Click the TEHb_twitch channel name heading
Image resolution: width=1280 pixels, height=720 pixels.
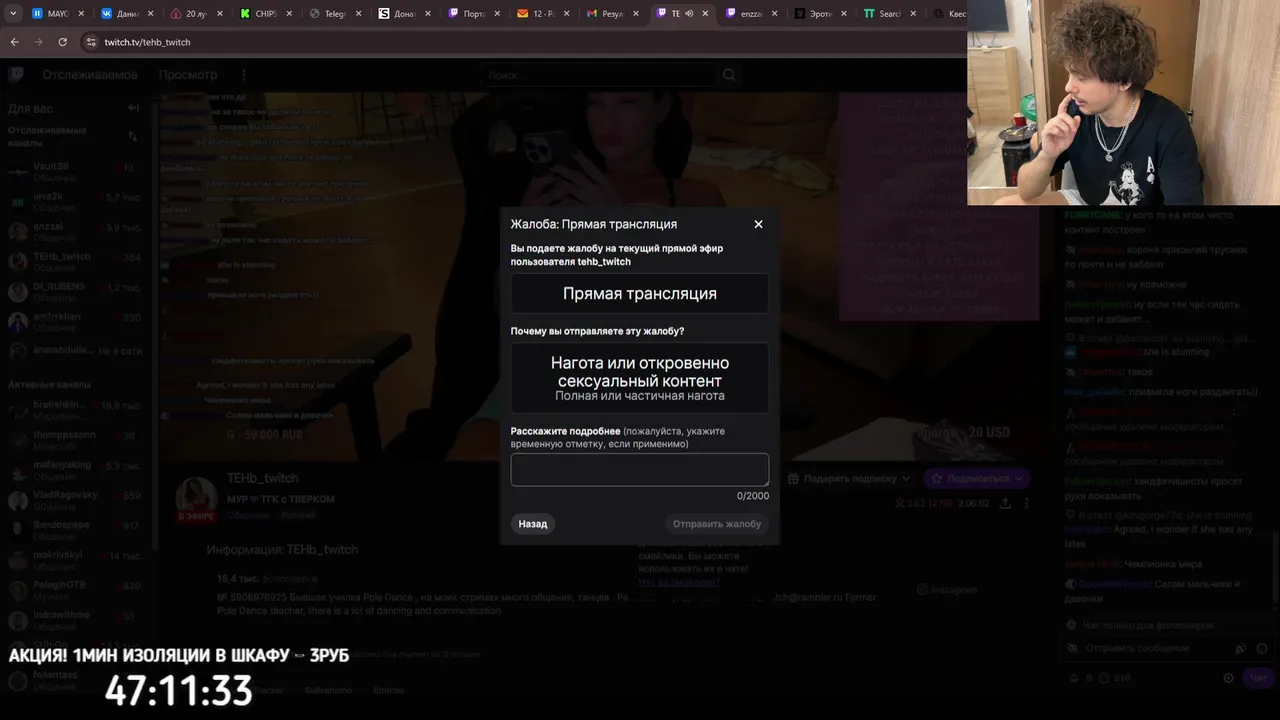pos(263,478)
